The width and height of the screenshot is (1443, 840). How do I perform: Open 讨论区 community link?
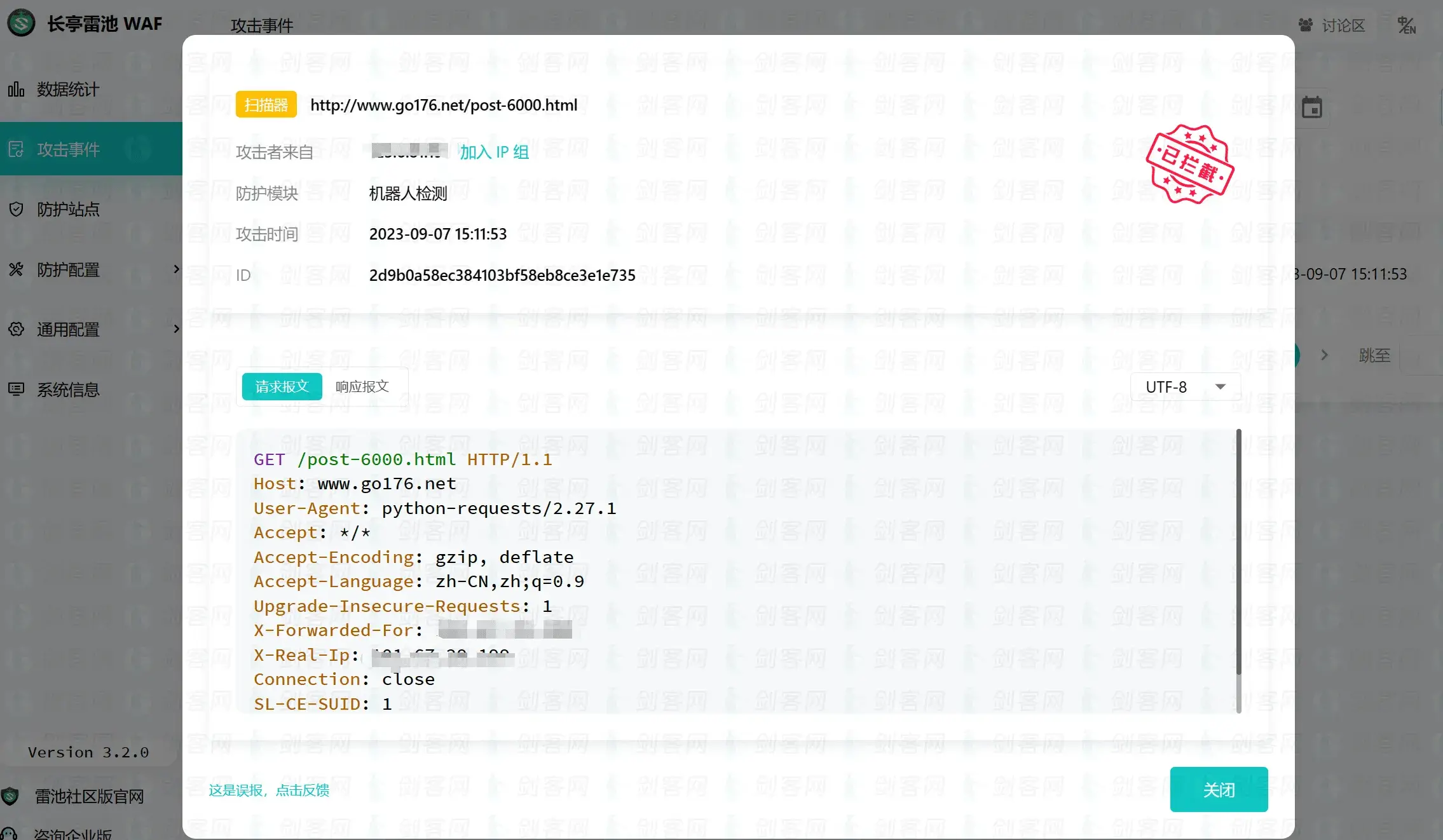[1331, 25]
